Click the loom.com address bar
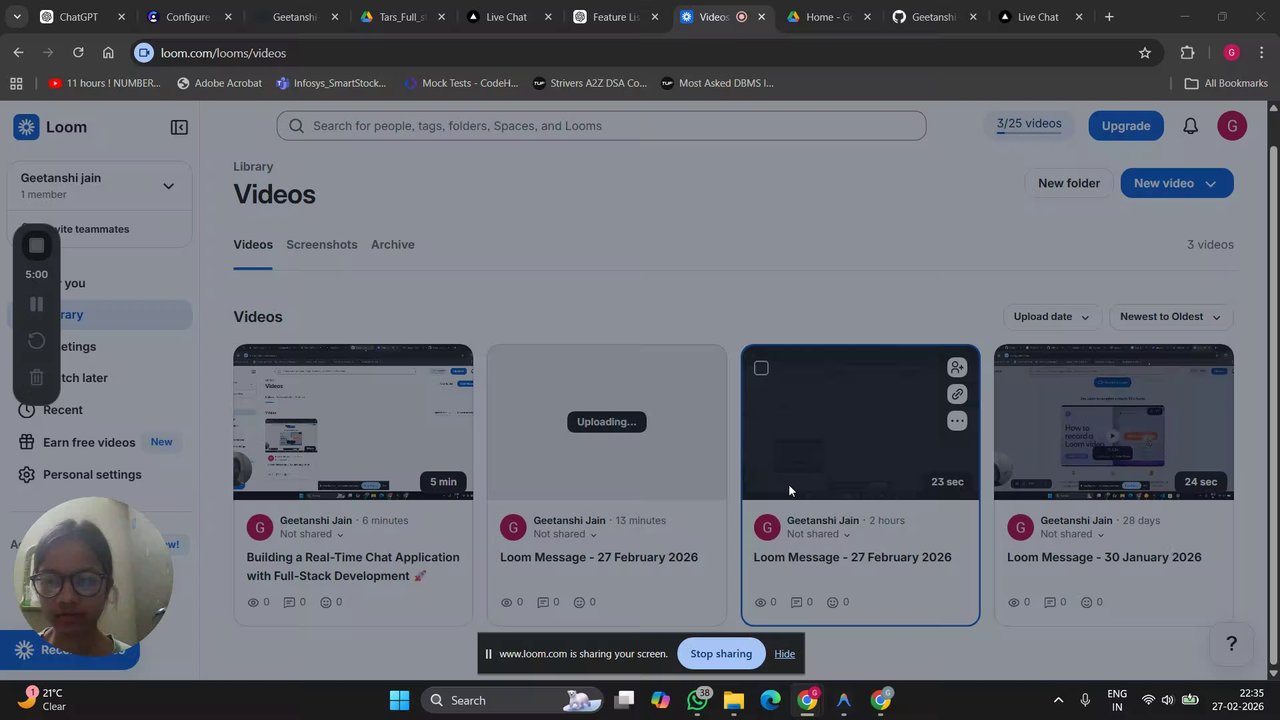The width and height of the screenshot is (1280, 720). (x=640, y=53)
